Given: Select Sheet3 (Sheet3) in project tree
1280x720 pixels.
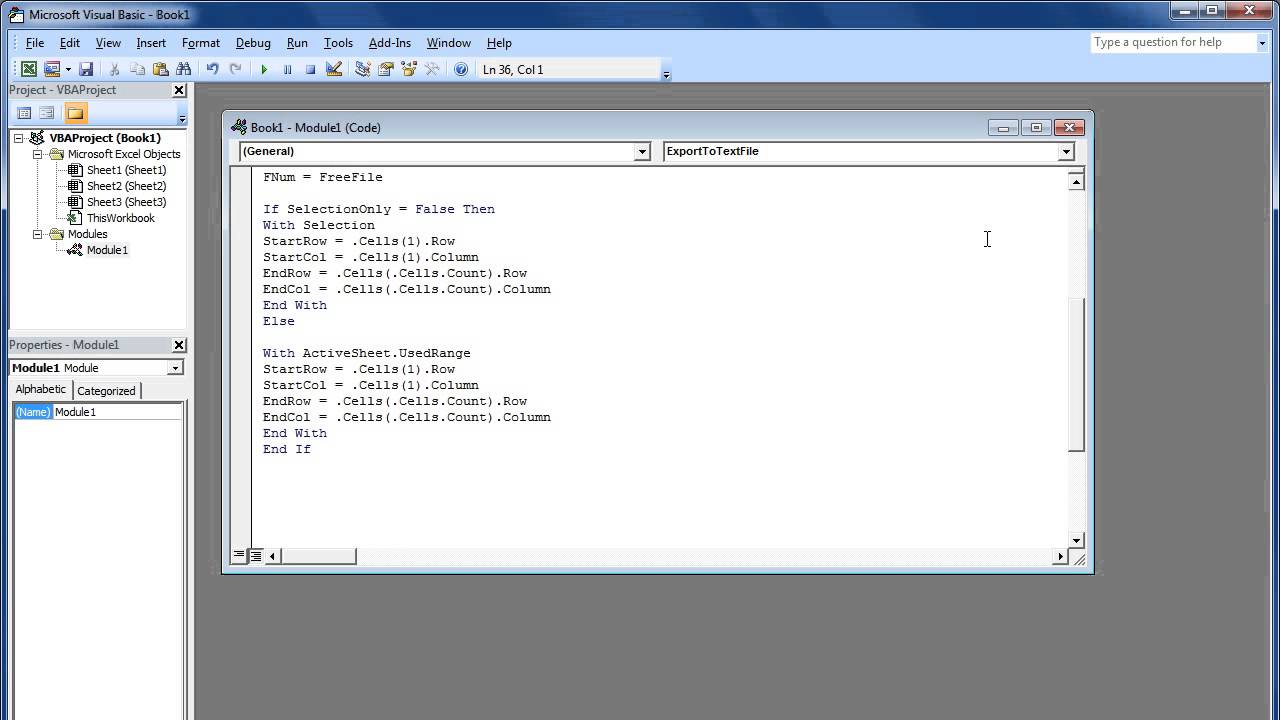Looking at the screenshot, I should click(x=126, y=202).
